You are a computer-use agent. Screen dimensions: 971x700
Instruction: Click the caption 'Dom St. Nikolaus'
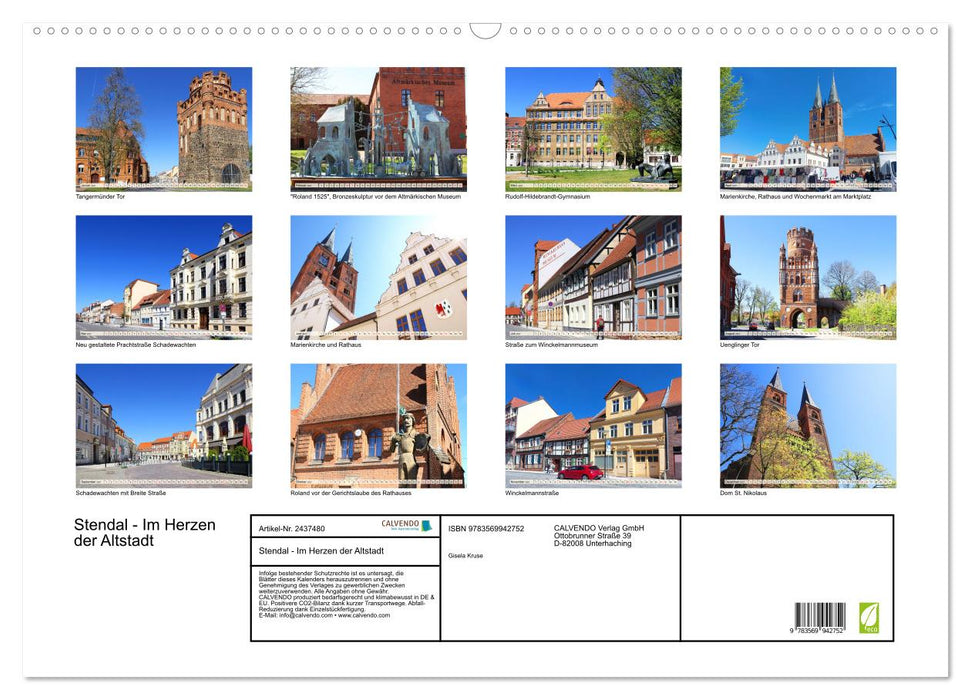(x=743, y=493)
